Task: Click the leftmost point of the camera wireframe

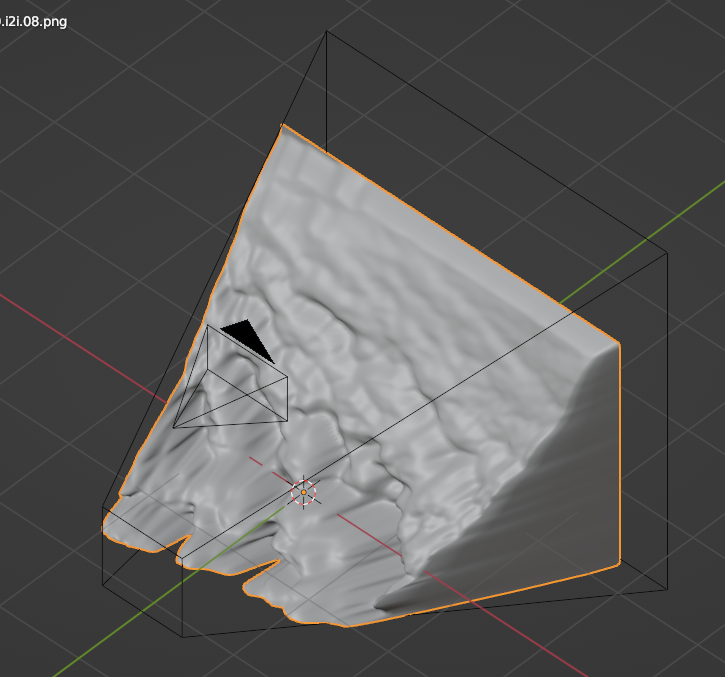Action: click(x=174, y=427)
